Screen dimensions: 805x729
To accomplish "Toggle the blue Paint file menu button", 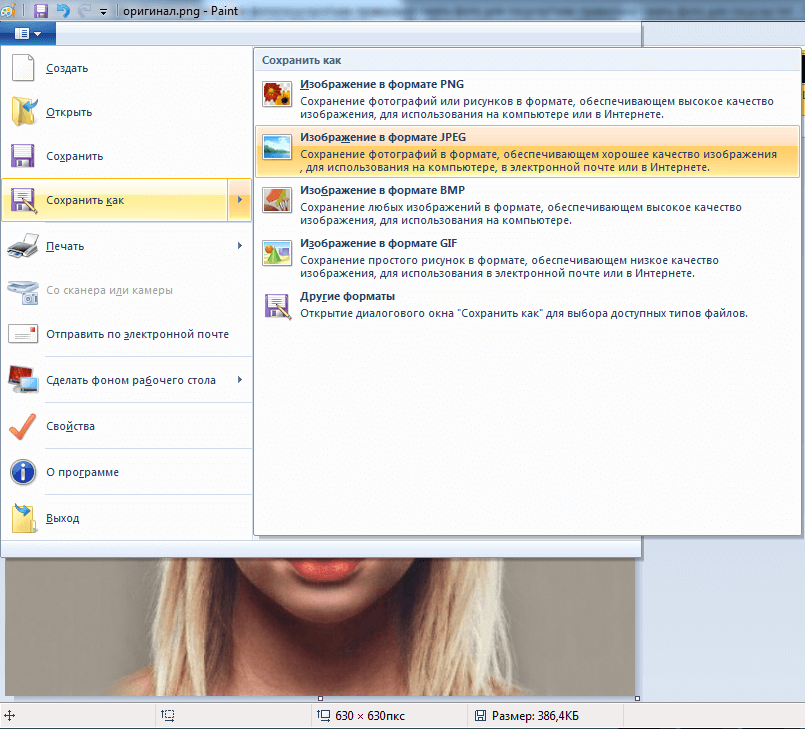I will tap(28, 33).
